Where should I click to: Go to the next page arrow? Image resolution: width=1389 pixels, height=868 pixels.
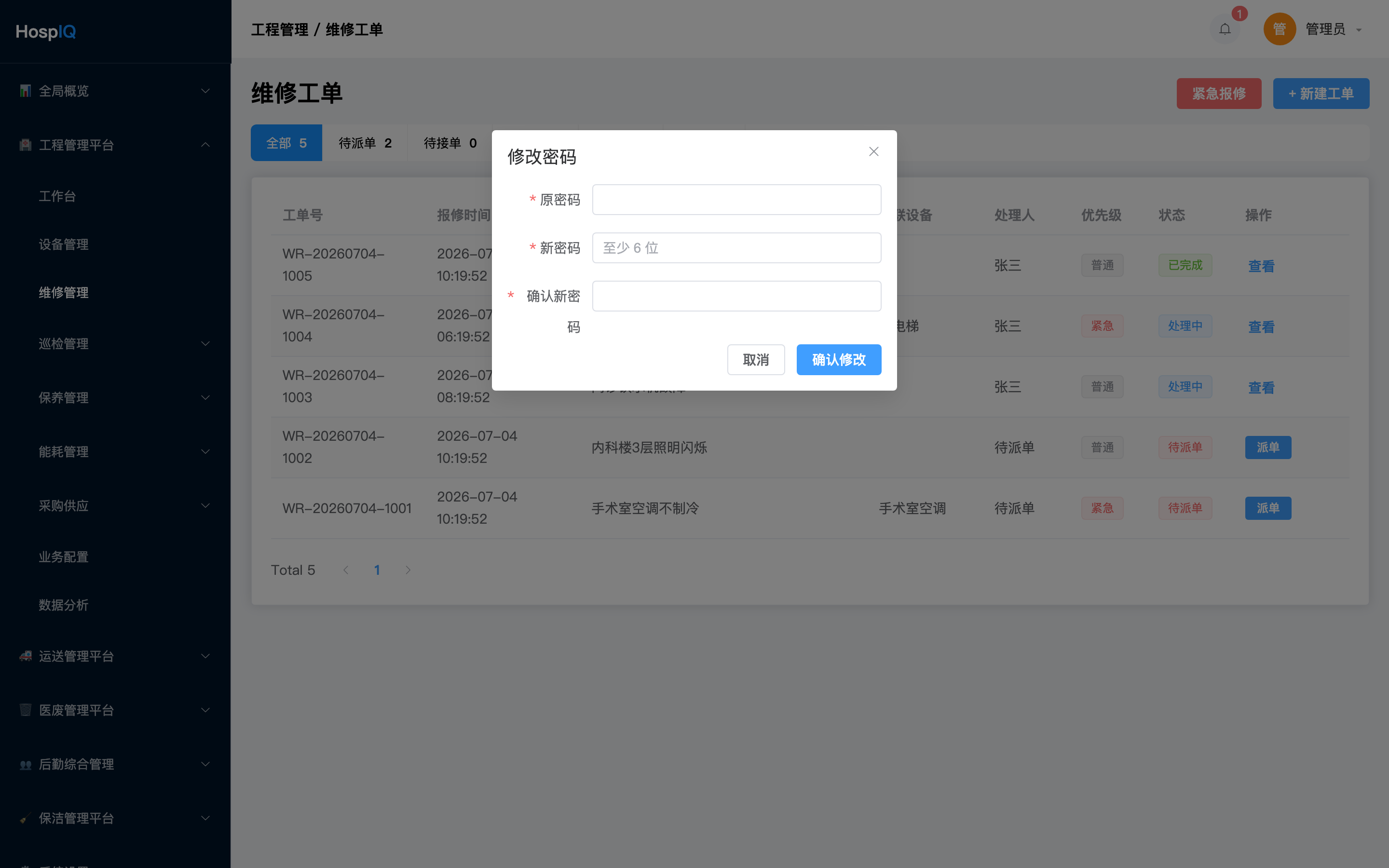coord(408,570)
